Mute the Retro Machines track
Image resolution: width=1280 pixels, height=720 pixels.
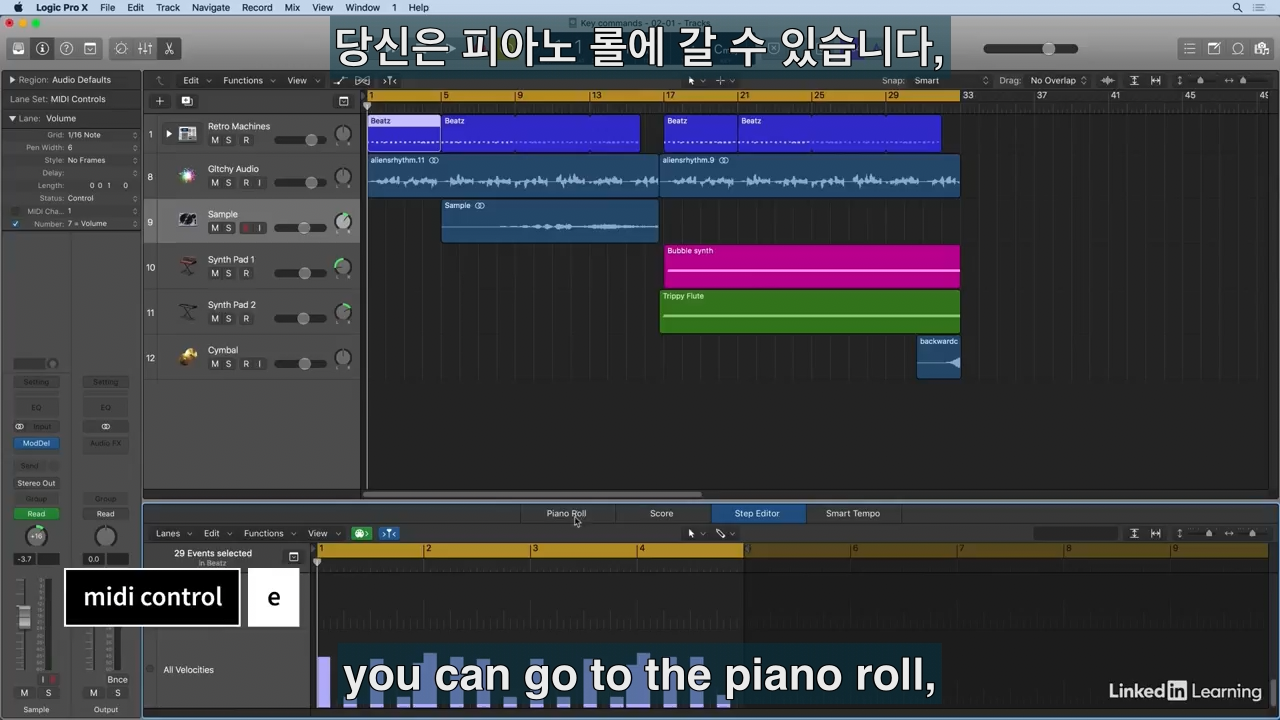coord(214,140)
